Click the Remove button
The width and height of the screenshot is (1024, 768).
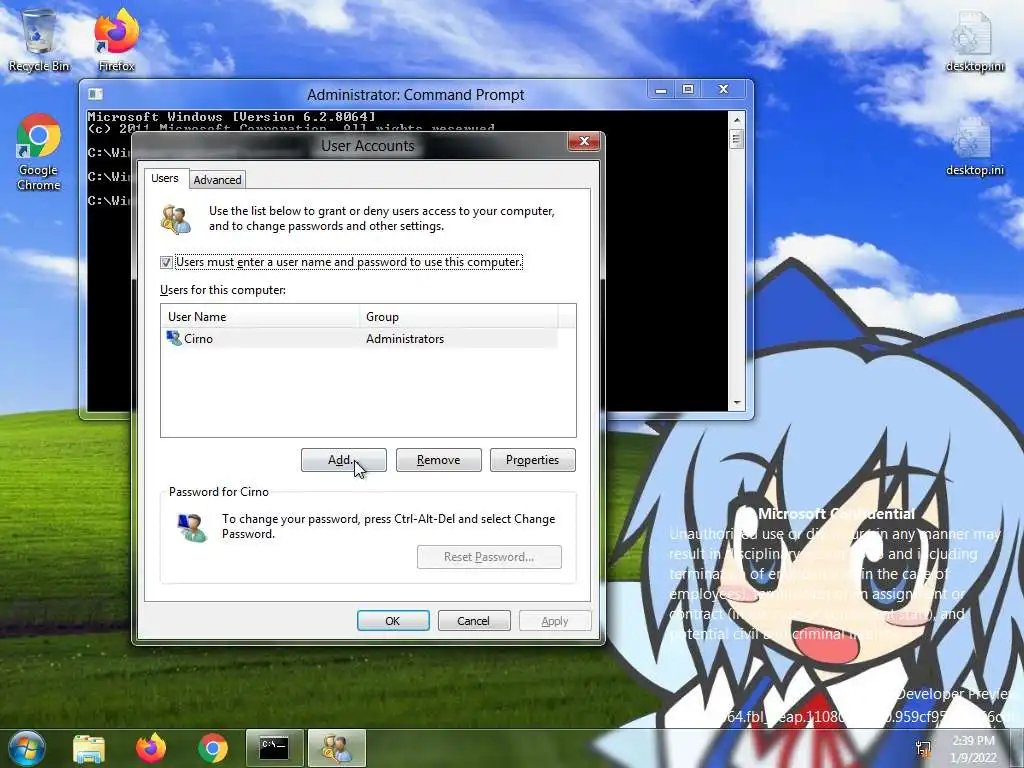438,460
